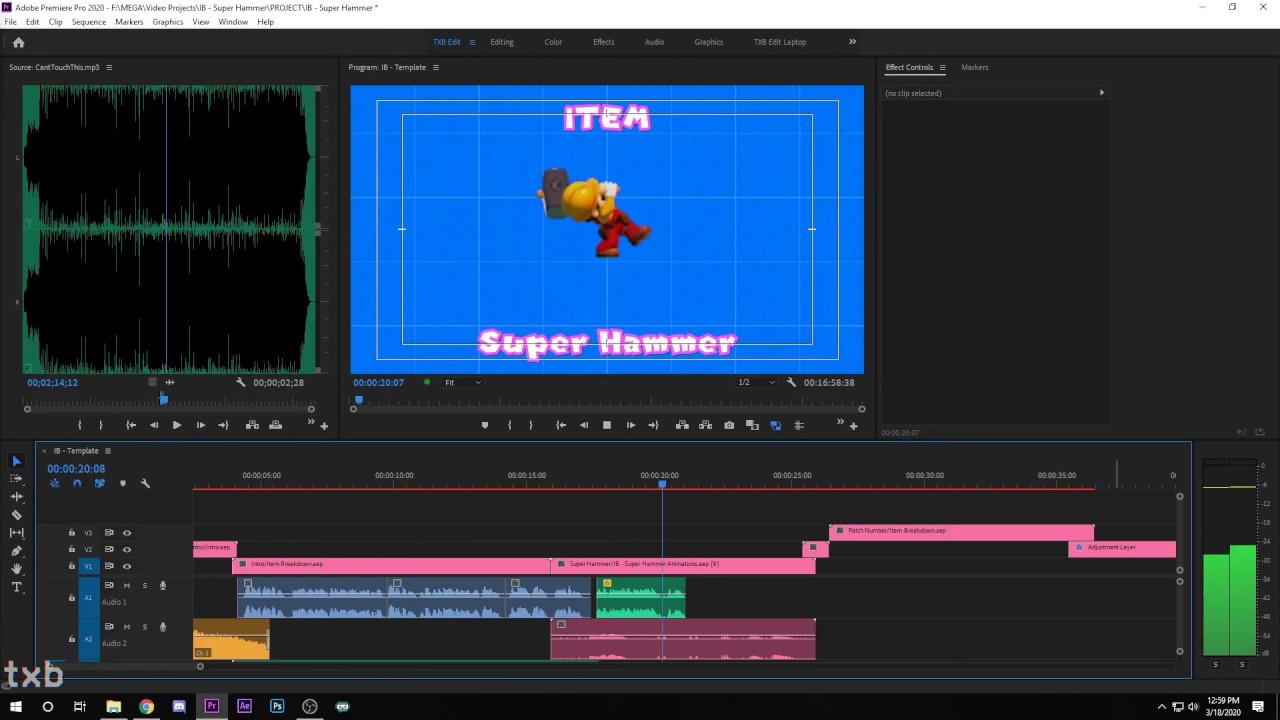This screenshot has height=720, width=1280.
Task: Open the Graphics menu
Action: (167, 21)
